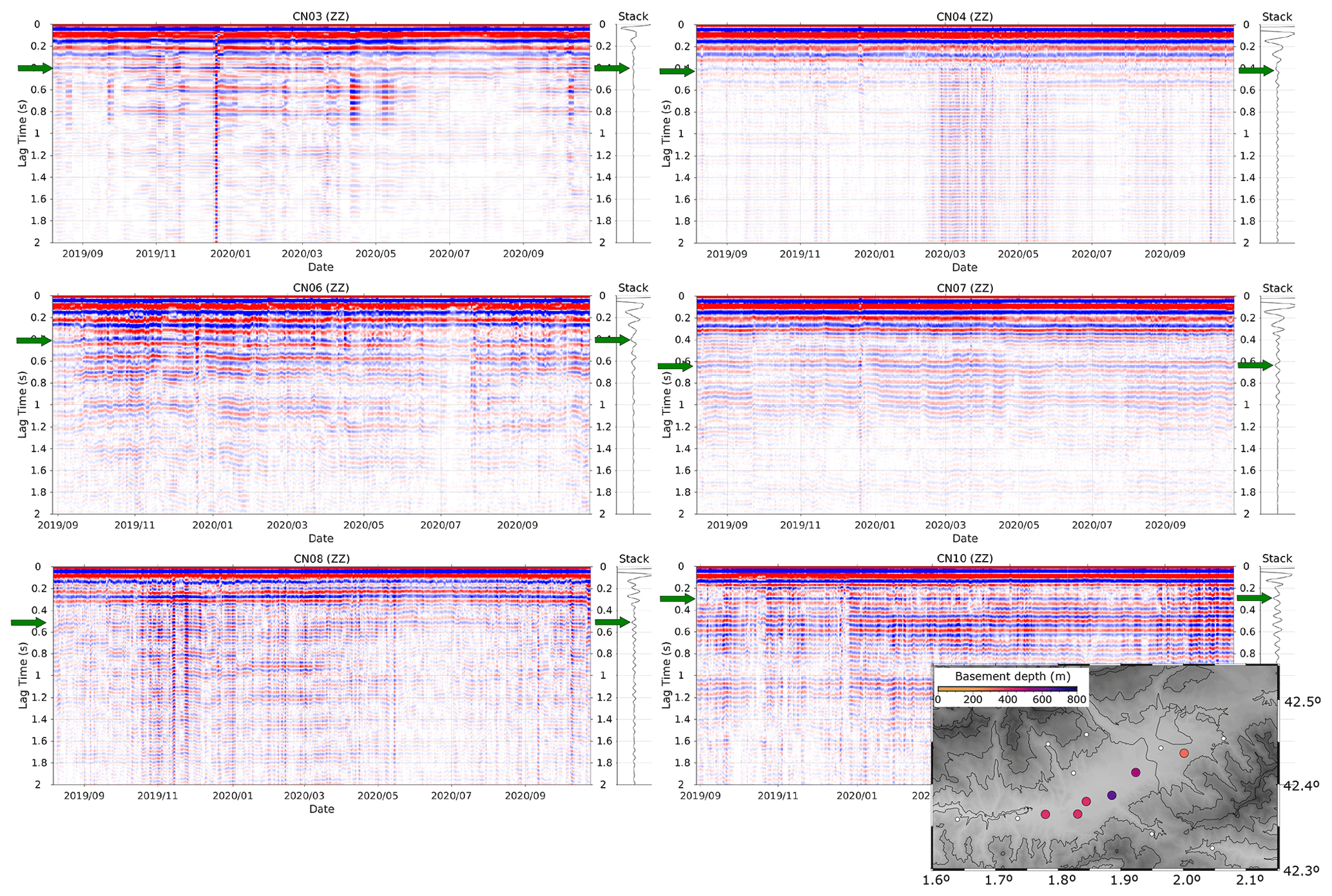Select the orange marker on basement map
This screenshot has width=1332, height=896.
tap(1184, 753)
